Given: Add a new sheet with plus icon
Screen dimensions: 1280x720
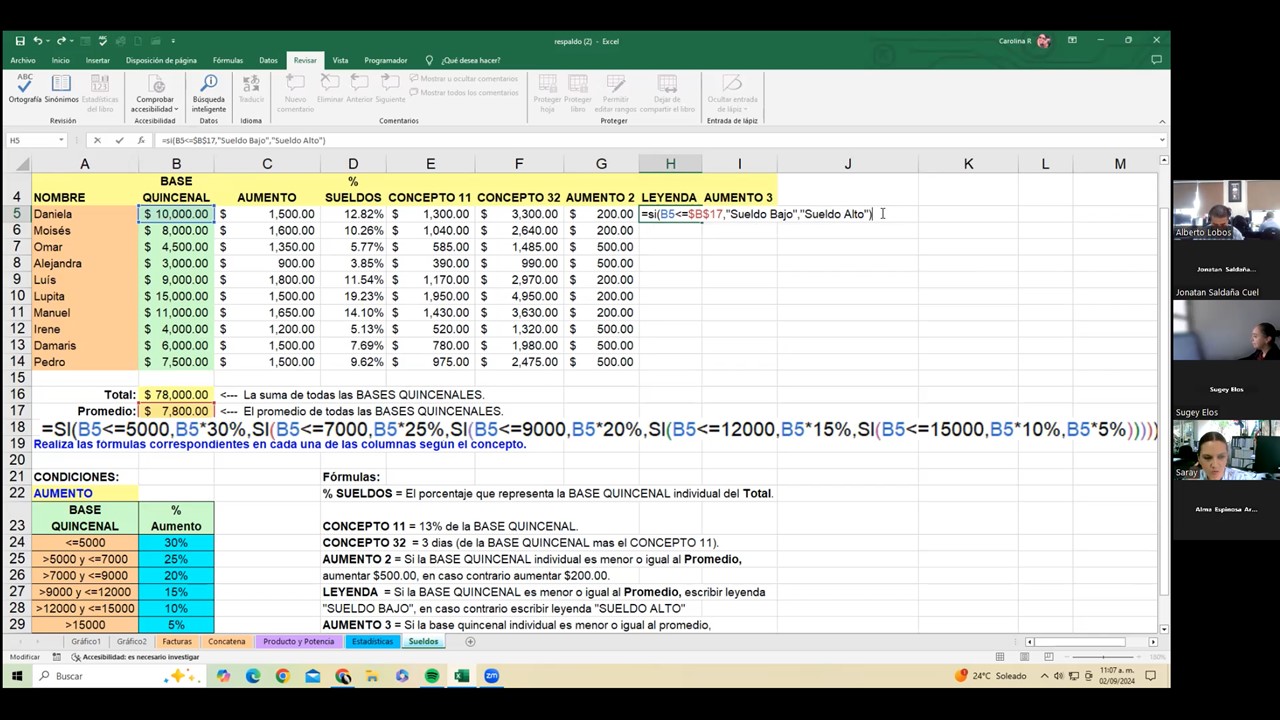Looking at the screenshot, I should pos(470,641).
